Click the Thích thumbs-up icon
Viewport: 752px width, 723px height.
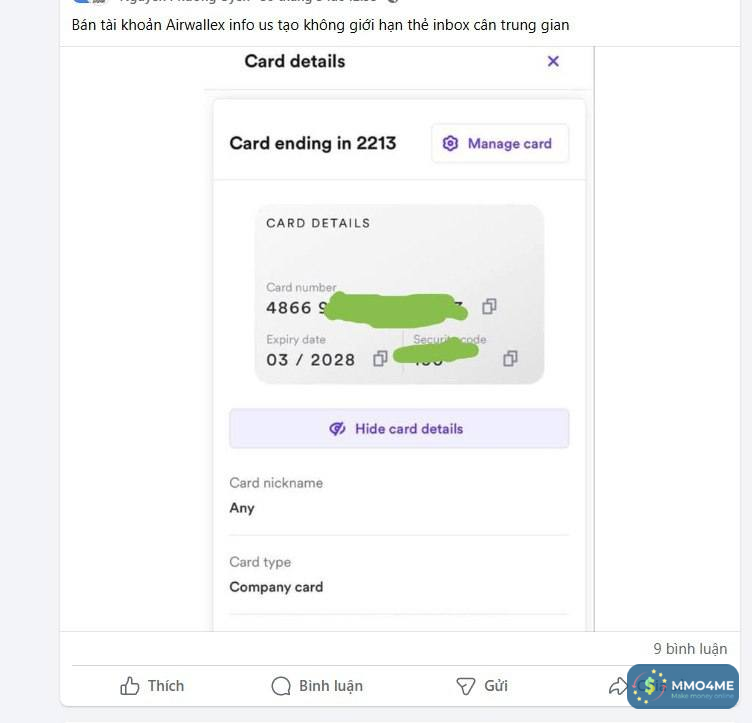pos(130,686)
